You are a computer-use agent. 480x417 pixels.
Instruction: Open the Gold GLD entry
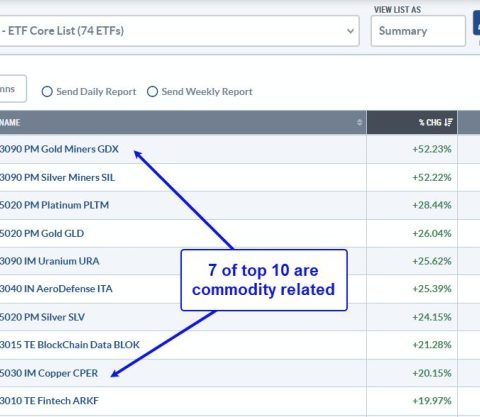point(42,233)
